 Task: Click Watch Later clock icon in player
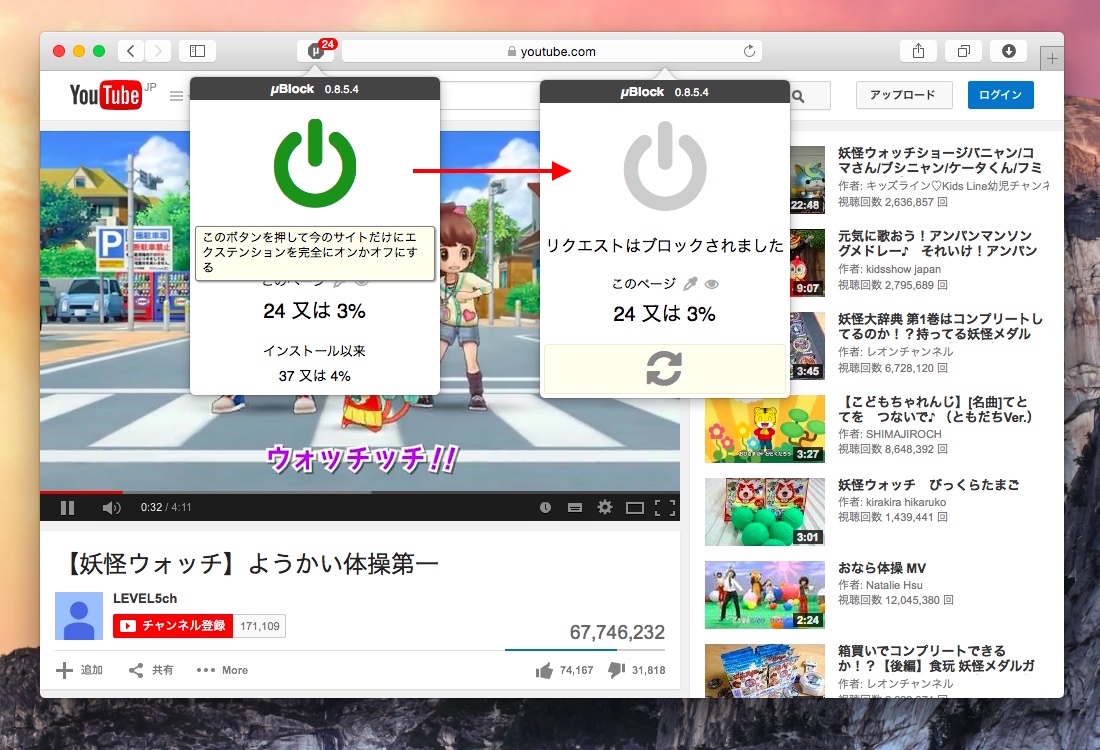pos(545,507)
